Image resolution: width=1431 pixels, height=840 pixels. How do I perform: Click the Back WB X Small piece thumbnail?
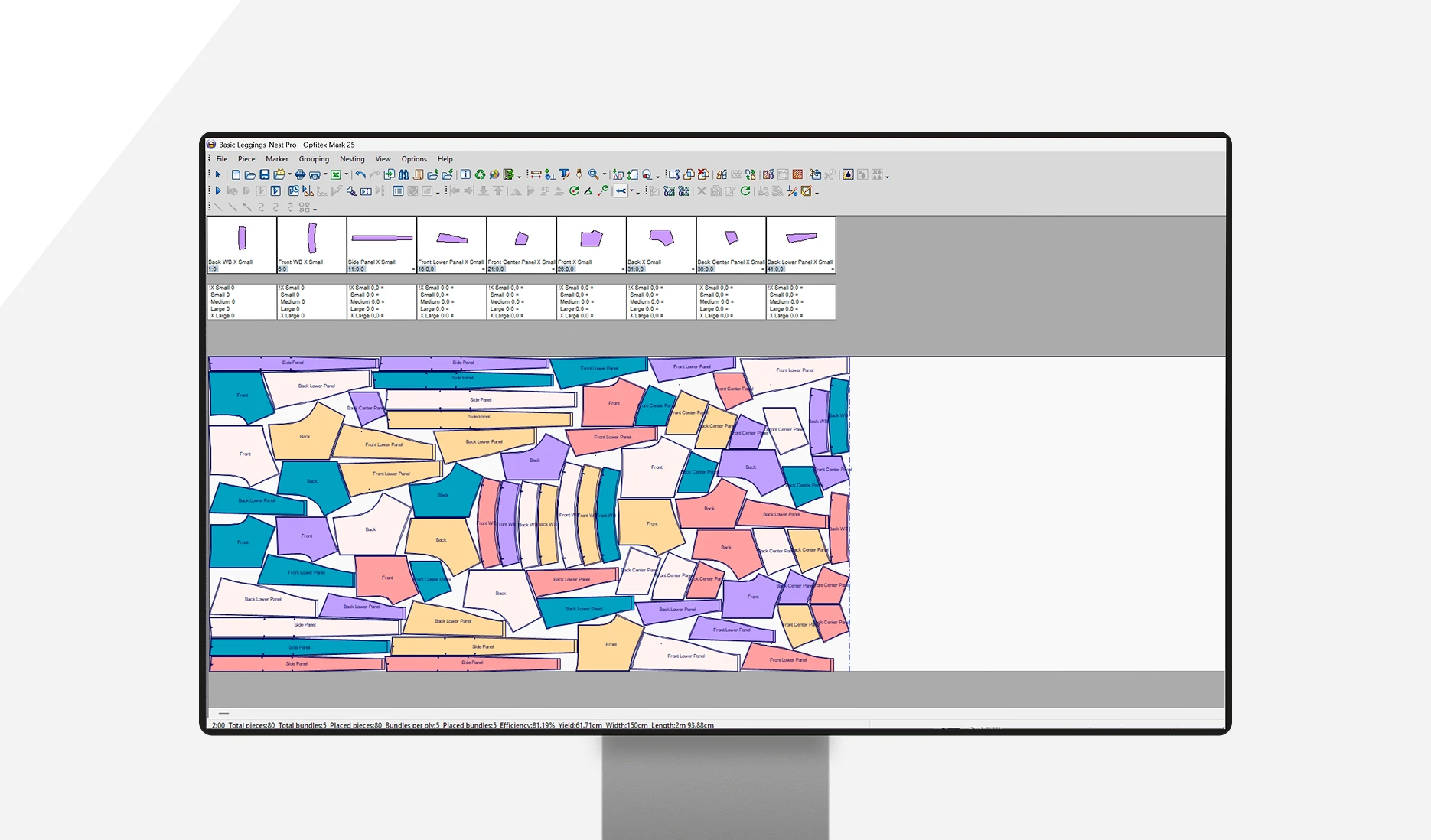(241, 237)
